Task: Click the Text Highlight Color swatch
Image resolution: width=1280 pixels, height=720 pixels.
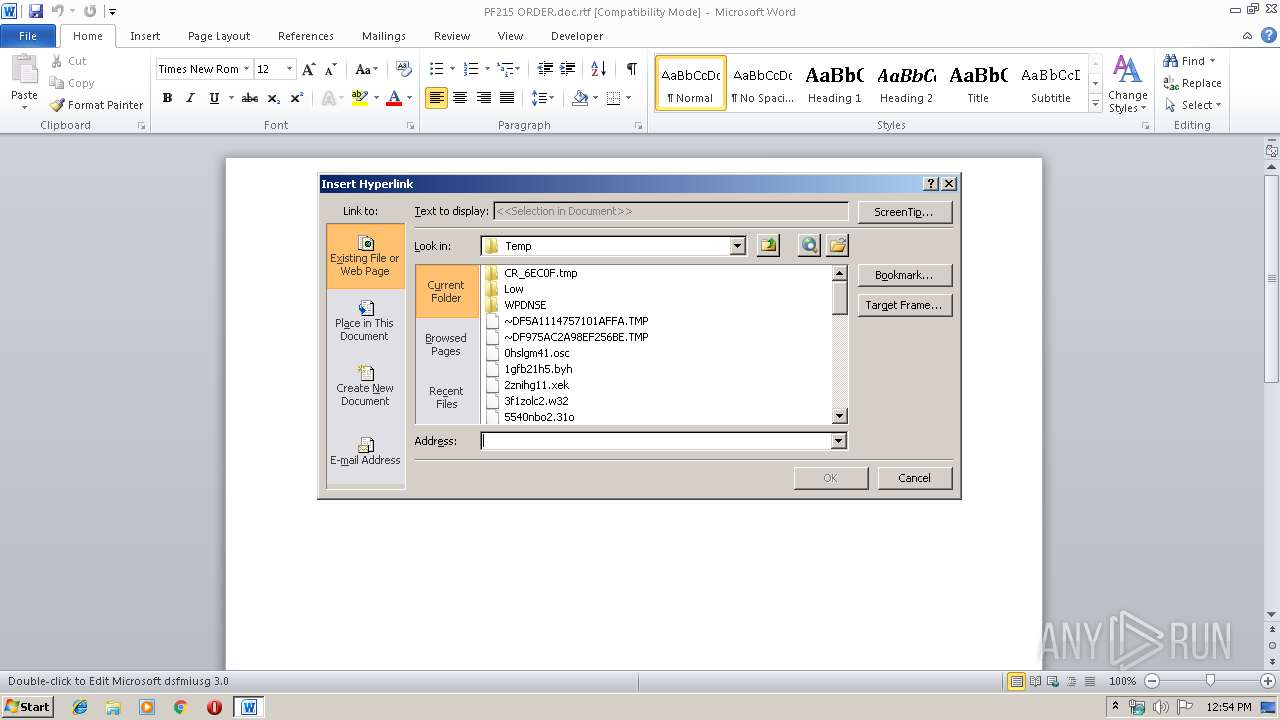Action: (359, 98)
